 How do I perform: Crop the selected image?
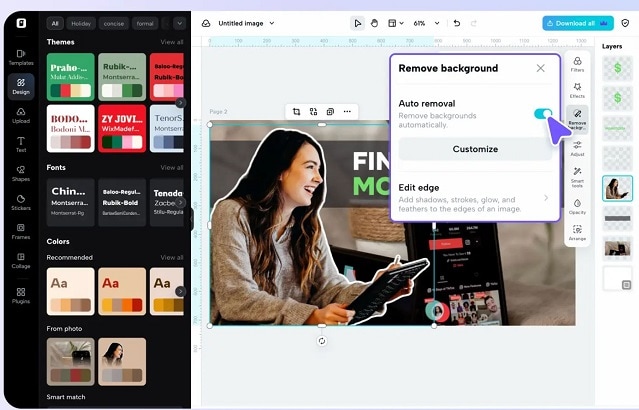(296, 112)
